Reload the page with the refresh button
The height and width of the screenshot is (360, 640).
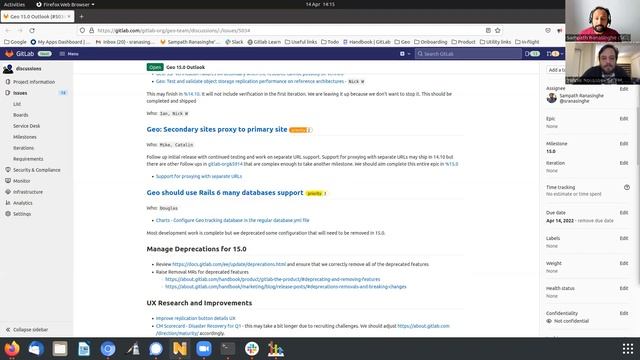(32, 31)
